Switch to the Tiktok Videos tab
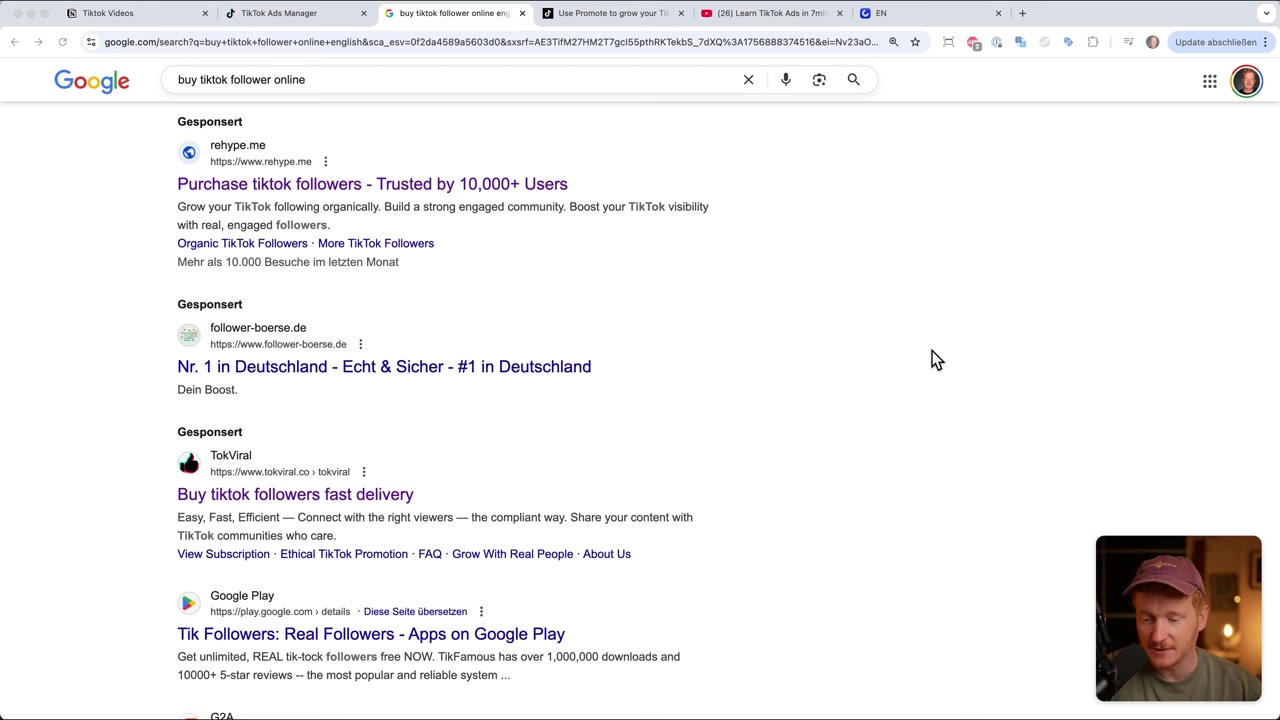Viewport: 1280px width, 720px height. tap(107, 13)
